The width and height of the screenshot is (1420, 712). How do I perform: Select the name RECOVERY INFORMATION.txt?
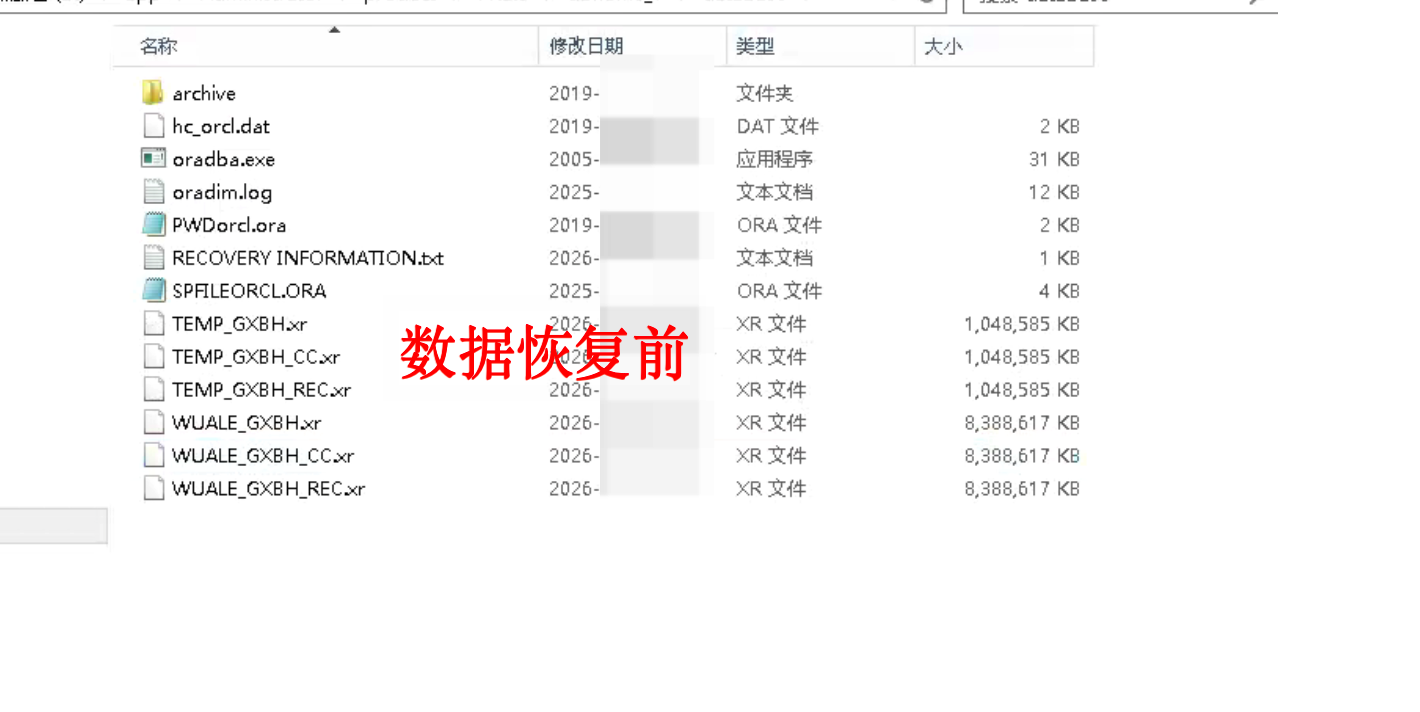tap(308, 258)
